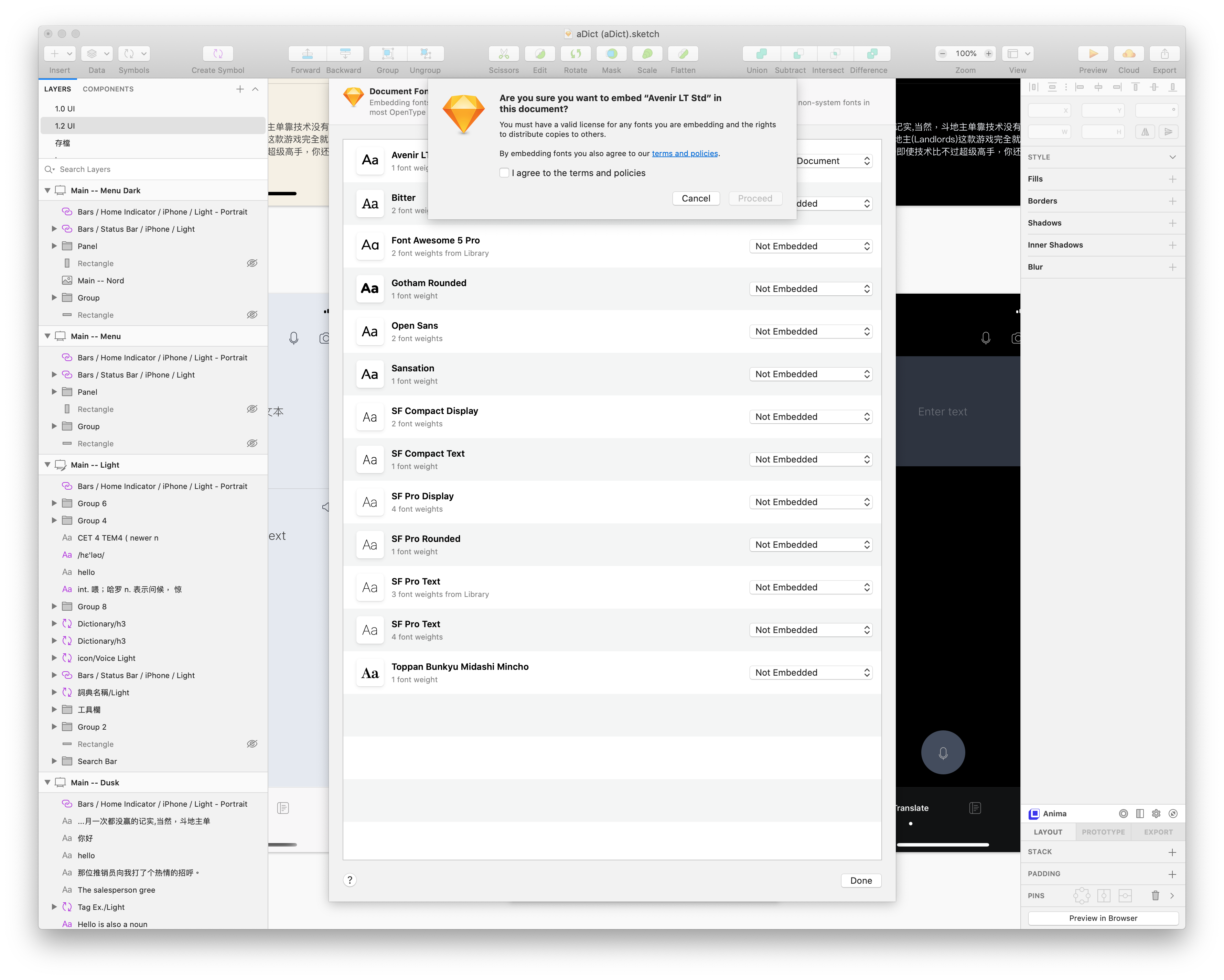1224x980 pixels.
Task: Open embed dropdown for Gotham Rounded
Action: tap(811, 289)
